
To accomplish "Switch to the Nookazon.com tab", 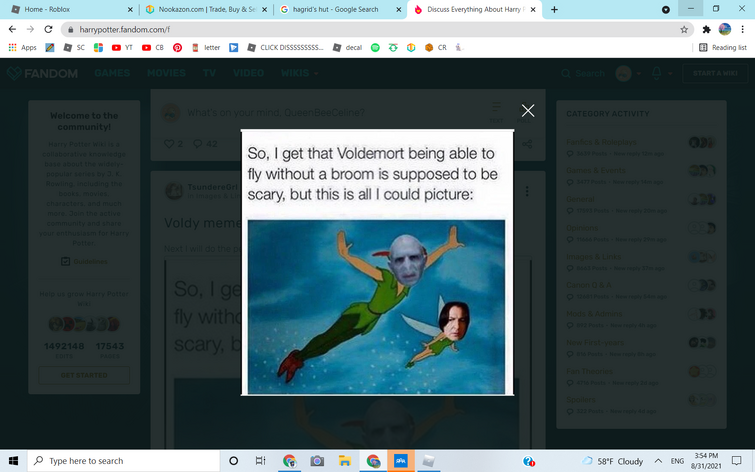I will [x=206, y=9].
